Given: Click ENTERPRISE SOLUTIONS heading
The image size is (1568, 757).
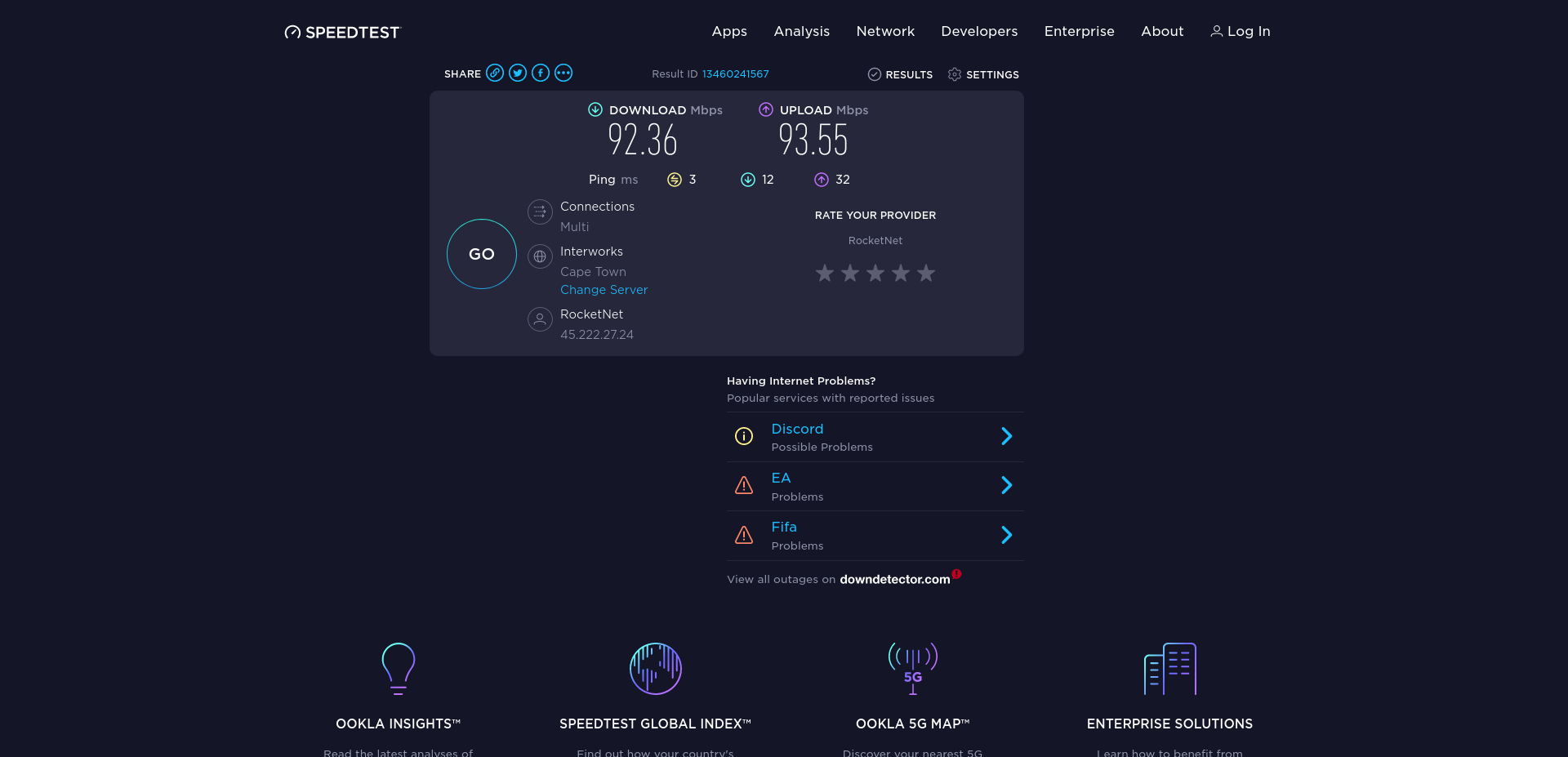Looking at the screenshot, I should (x=1170, y=724).
